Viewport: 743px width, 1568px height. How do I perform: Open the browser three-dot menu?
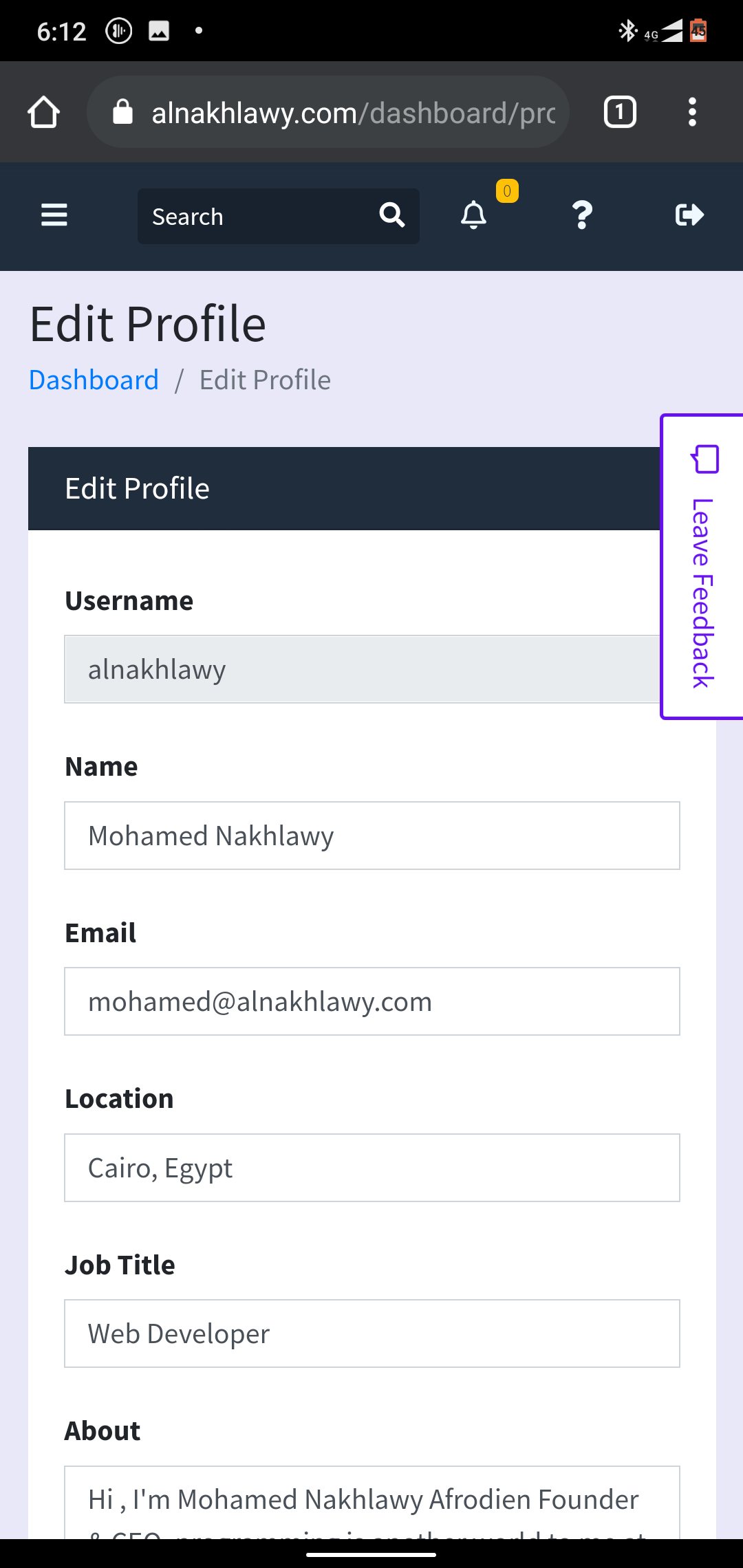pyautogui.click(x=692, y=112)
